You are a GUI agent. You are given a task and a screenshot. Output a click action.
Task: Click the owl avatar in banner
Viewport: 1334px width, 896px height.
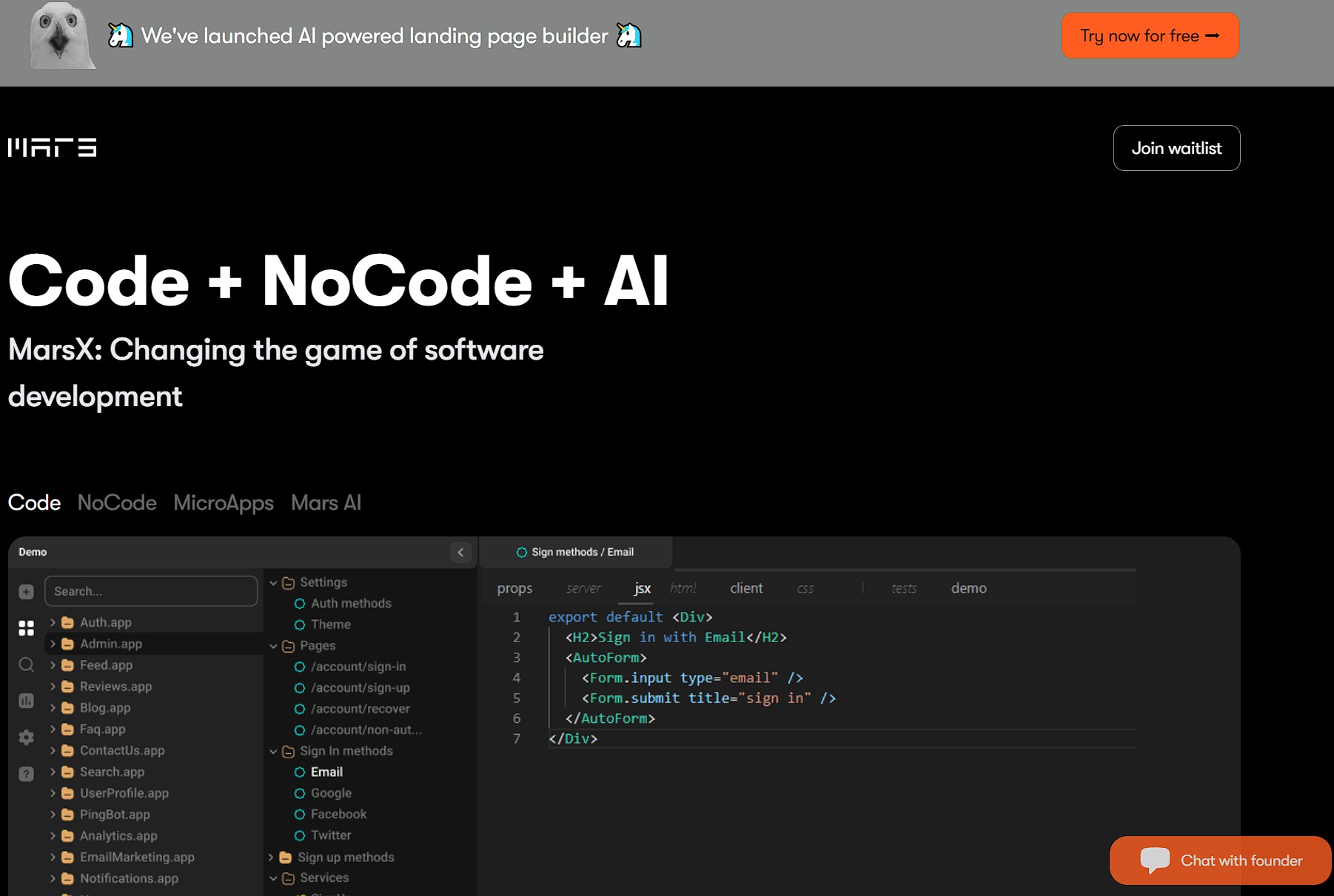coord(62,36)
